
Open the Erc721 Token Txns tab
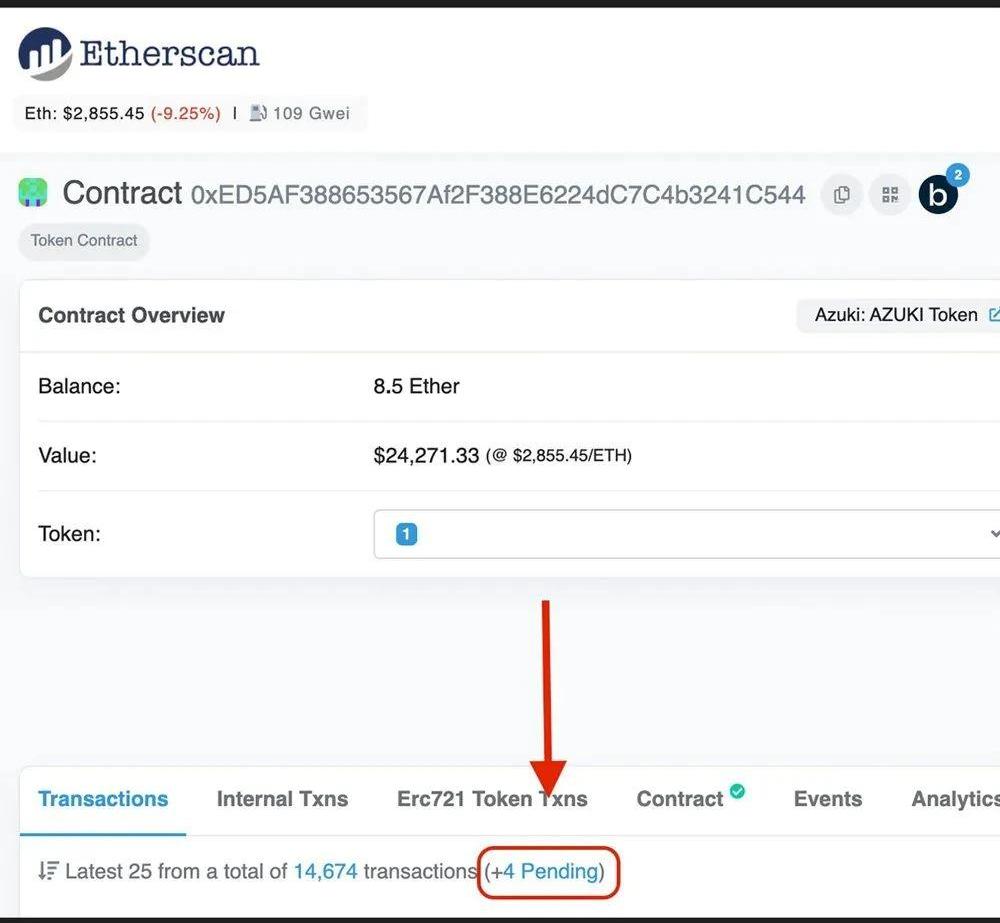[492, 799]
